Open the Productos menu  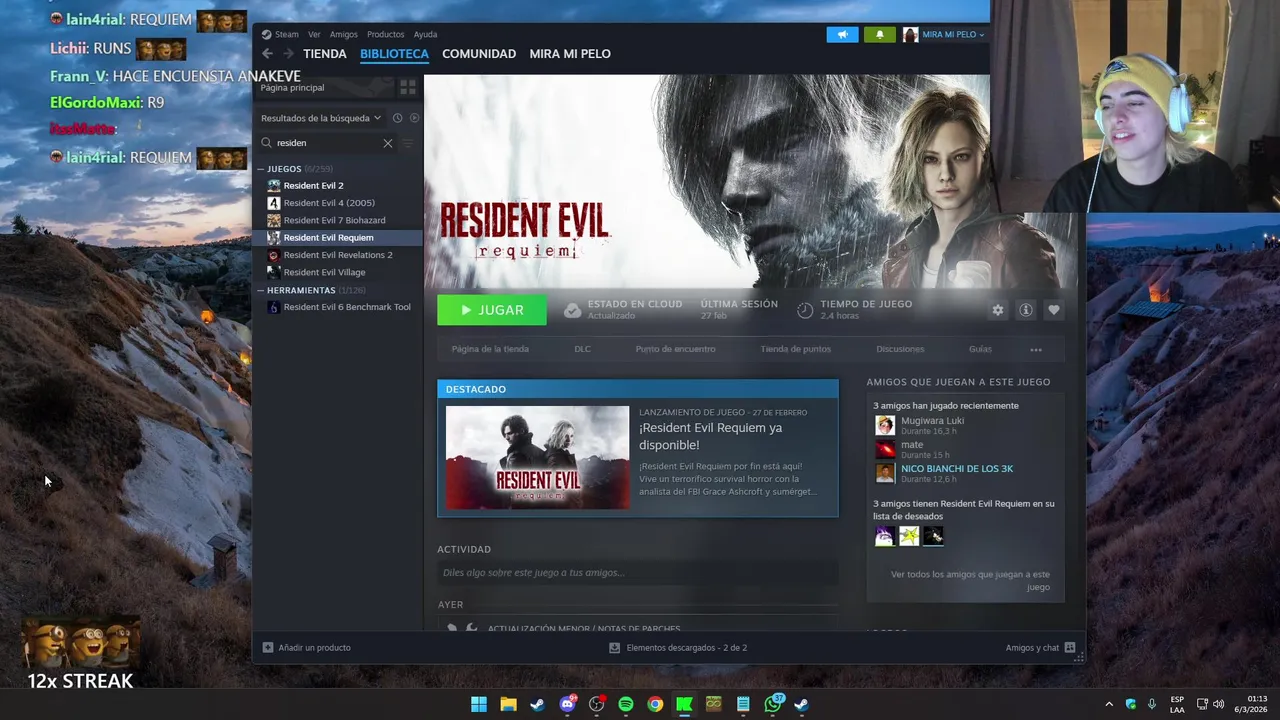[385, 34]
